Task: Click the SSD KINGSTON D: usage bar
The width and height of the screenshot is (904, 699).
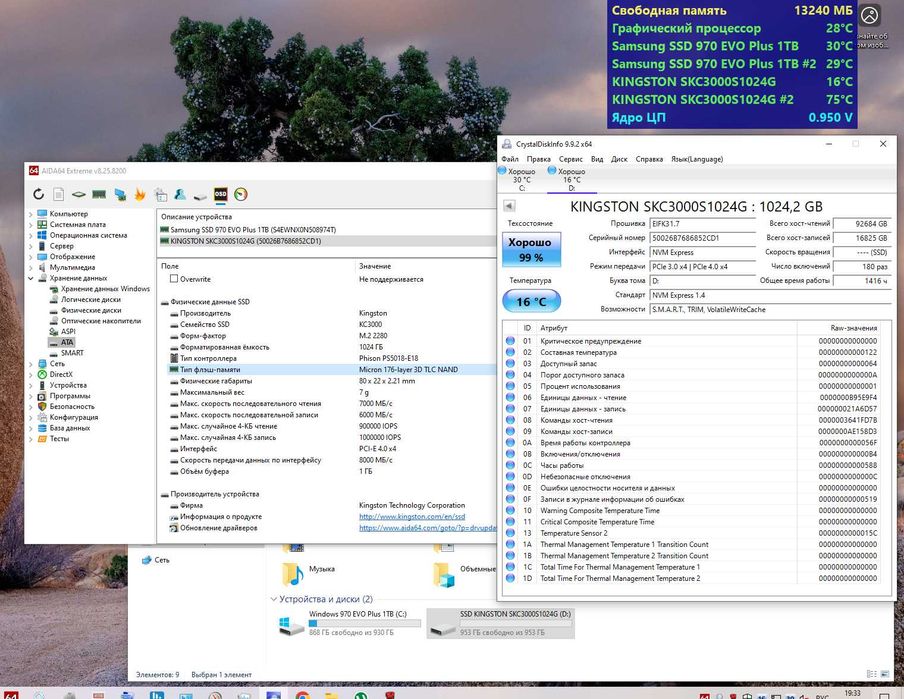Action: (515, 623)
